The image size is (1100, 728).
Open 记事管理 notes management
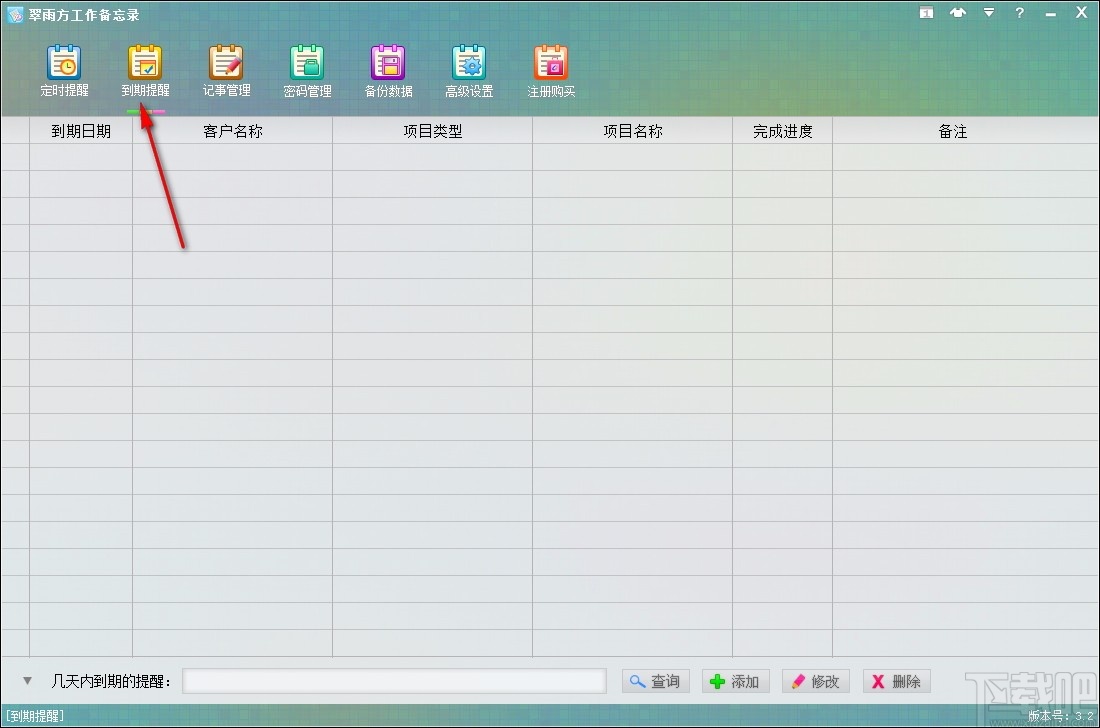tap(227, 71)
